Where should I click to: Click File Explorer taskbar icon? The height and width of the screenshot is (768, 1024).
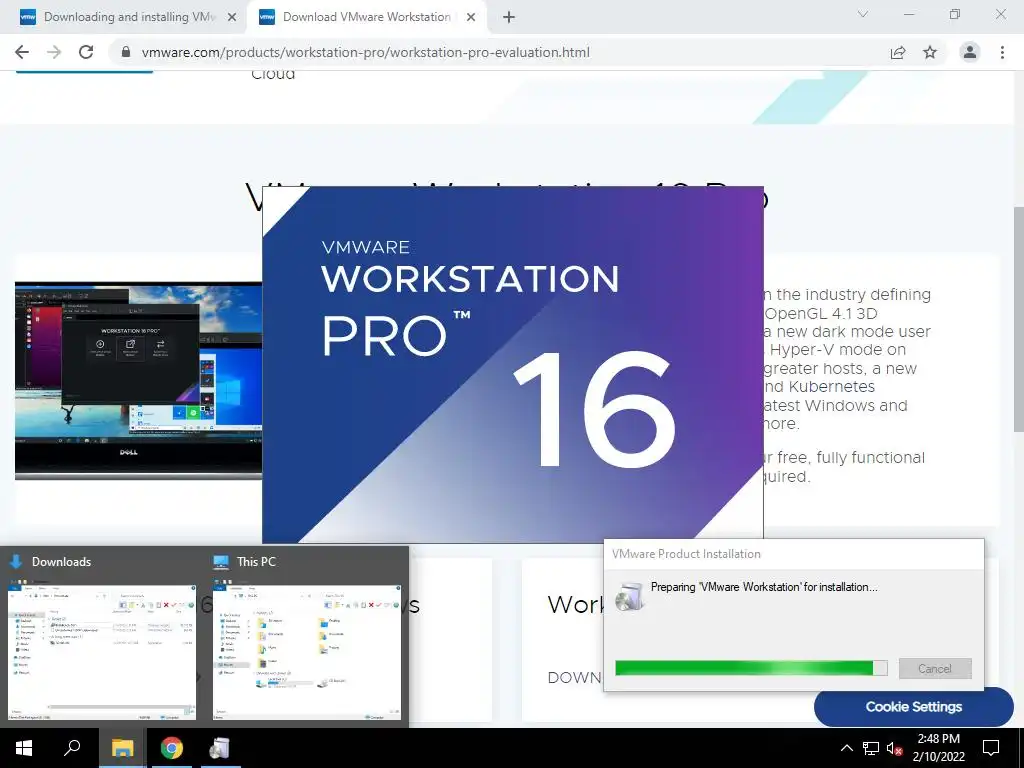click(x=122, y=748)
